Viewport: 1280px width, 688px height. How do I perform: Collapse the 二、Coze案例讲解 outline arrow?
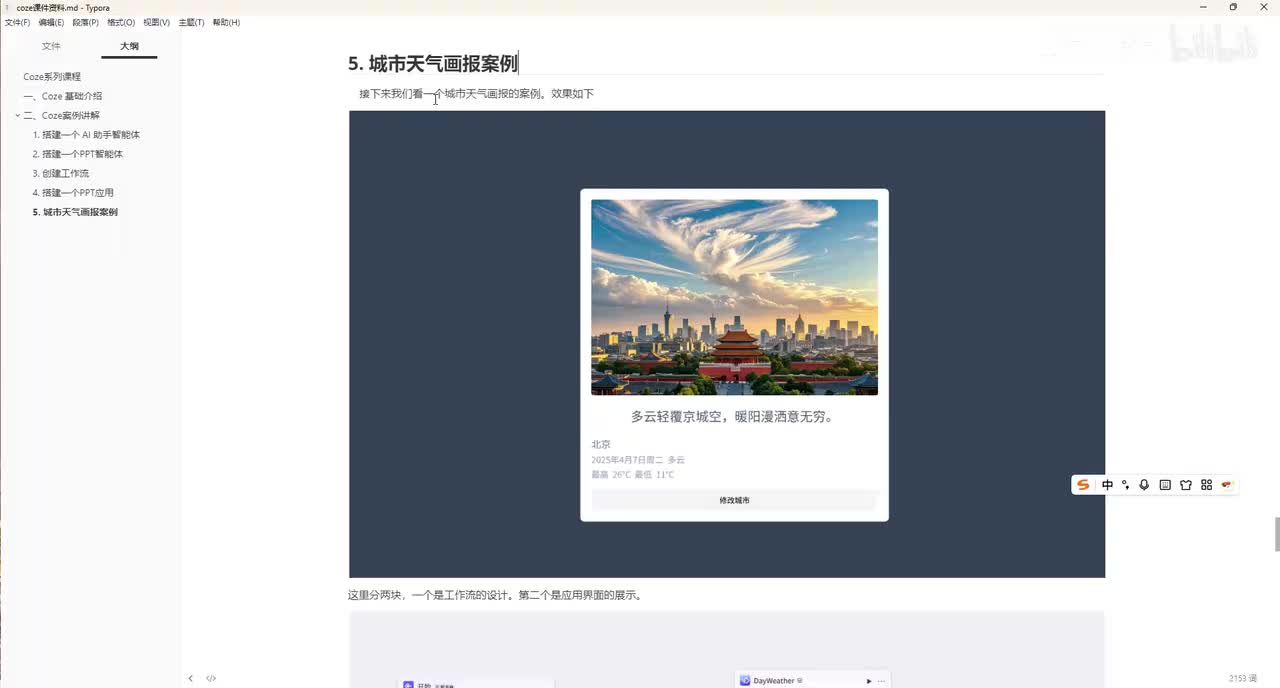tap(17, 116)
